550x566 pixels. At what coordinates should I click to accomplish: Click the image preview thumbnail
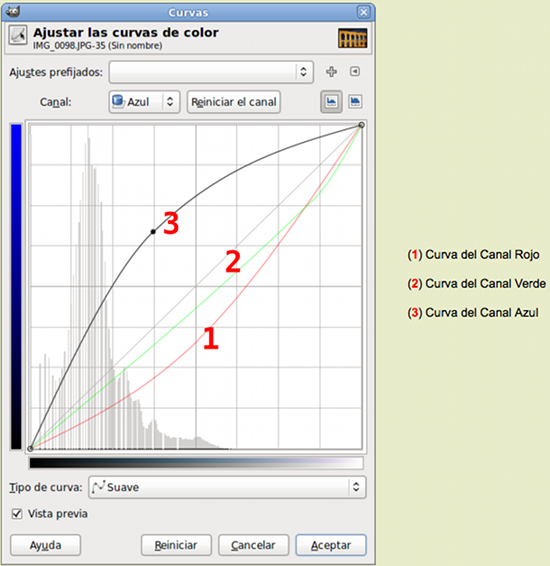353,38
